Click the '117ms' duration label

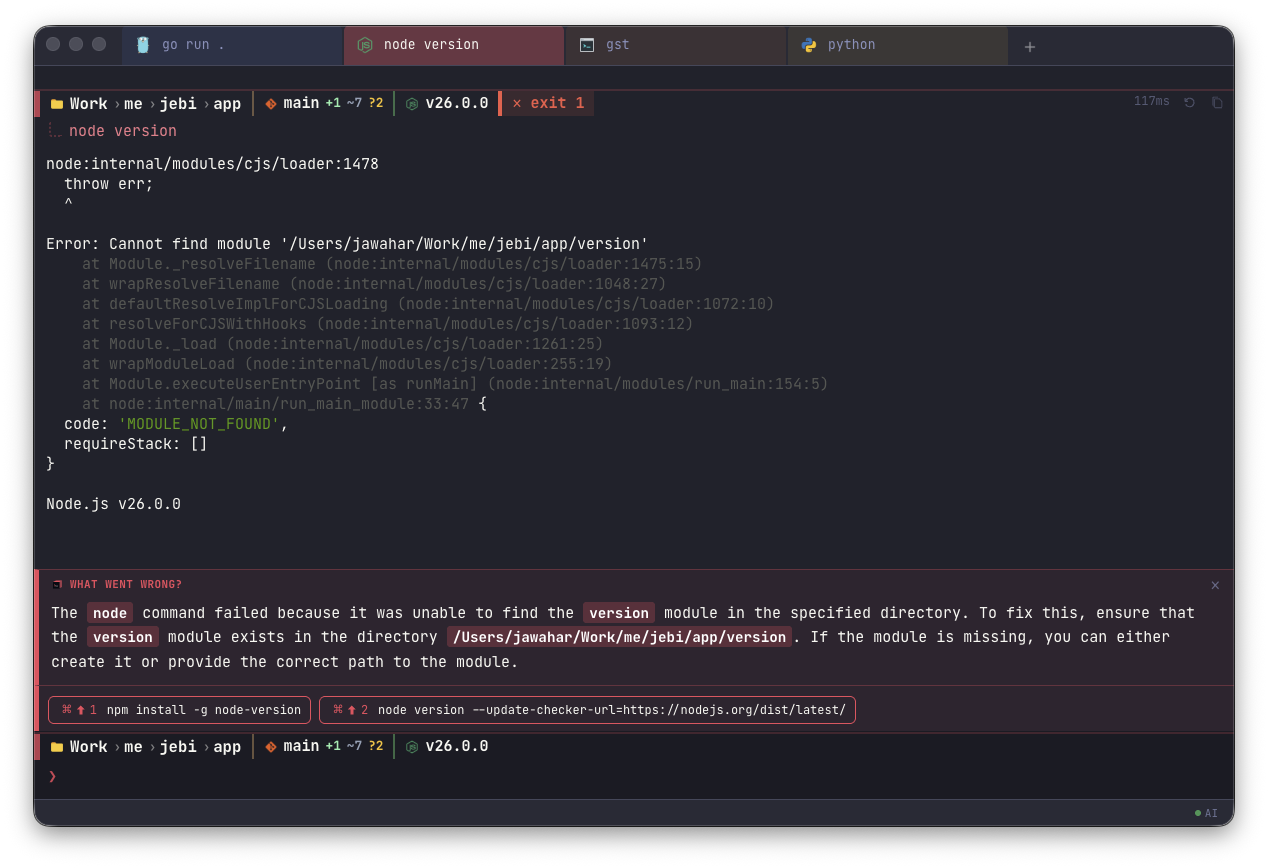tap(1151, 101)
